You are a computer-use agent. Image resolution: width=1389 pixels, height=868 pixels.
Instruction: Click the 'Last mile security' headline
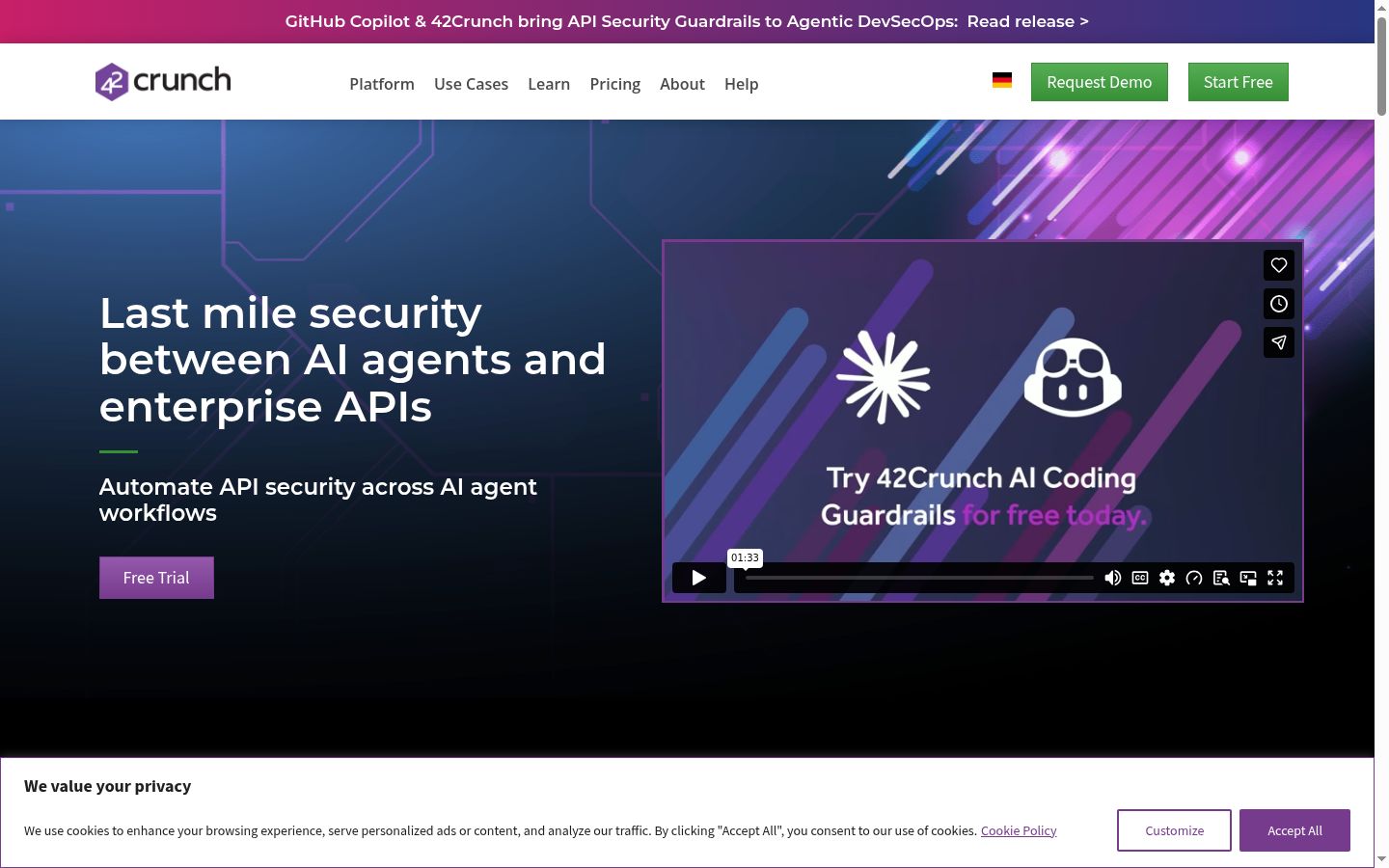point(352,360)
